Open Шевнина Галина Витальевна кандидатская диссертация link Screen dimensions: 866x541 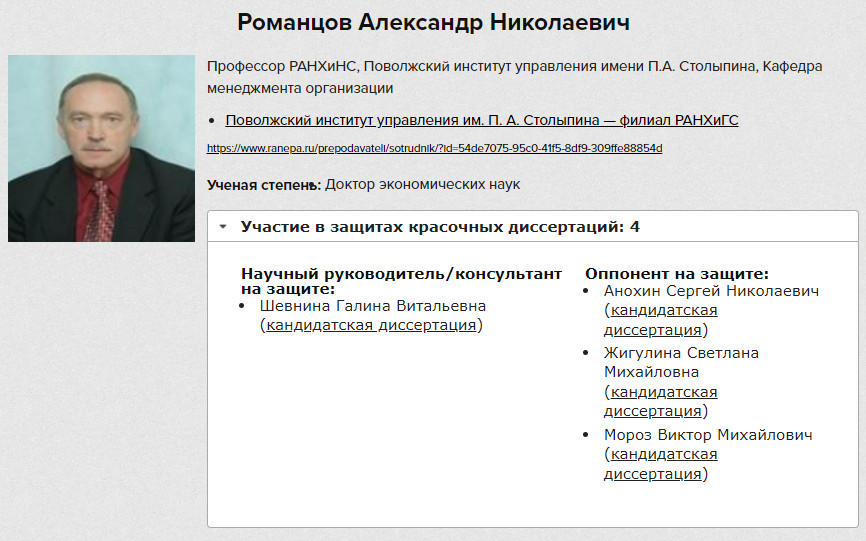pyautogui.click(x=371, y=325)
